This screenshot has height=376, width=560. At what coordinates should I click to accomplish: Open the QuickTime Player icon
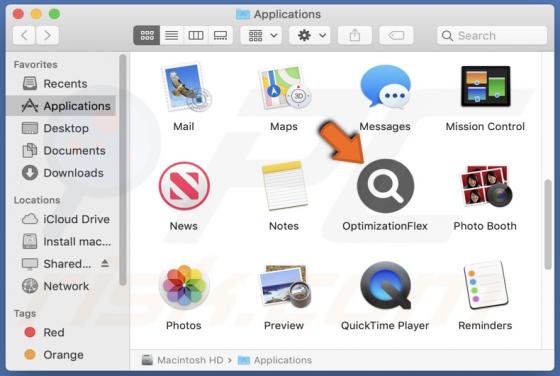[385, 285]
